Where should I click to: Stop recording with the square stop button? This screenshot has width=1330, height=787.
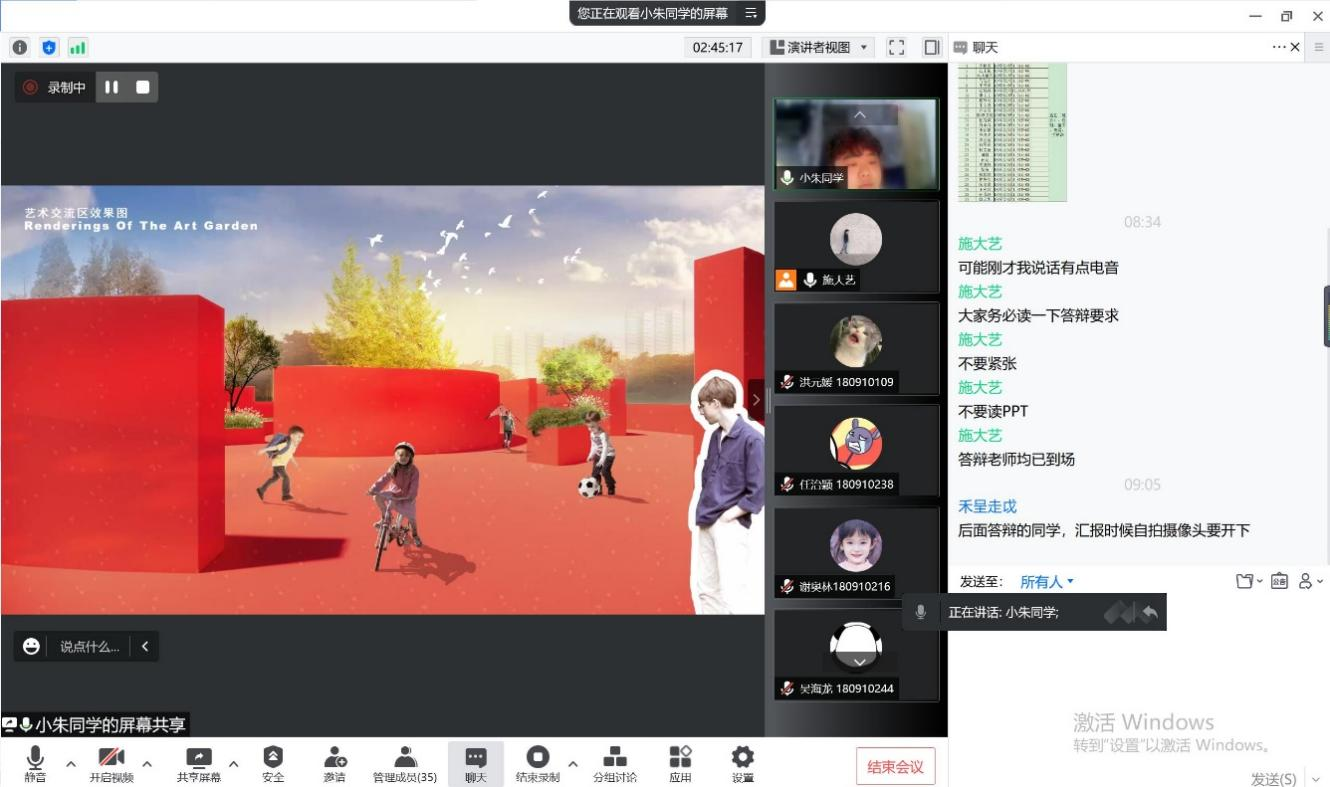pyautogui.click(x=143, y=87)
